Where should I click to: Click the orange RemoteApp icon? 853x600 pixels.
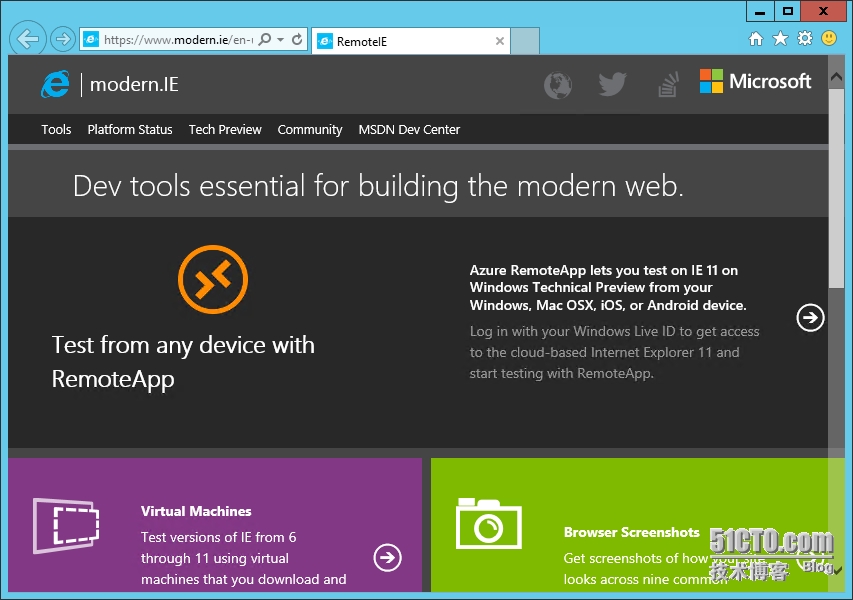pos(213,279)
